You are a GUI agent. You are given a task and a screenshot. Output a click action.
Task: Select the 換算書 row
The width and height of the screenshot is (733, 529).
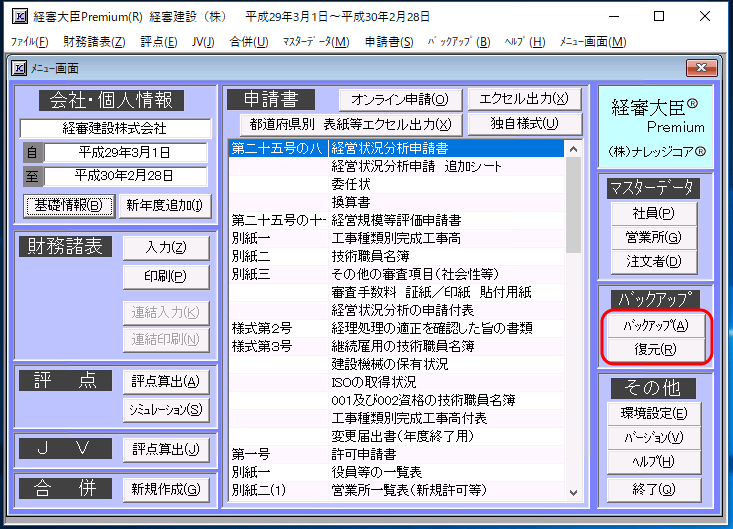click(396, 202)
